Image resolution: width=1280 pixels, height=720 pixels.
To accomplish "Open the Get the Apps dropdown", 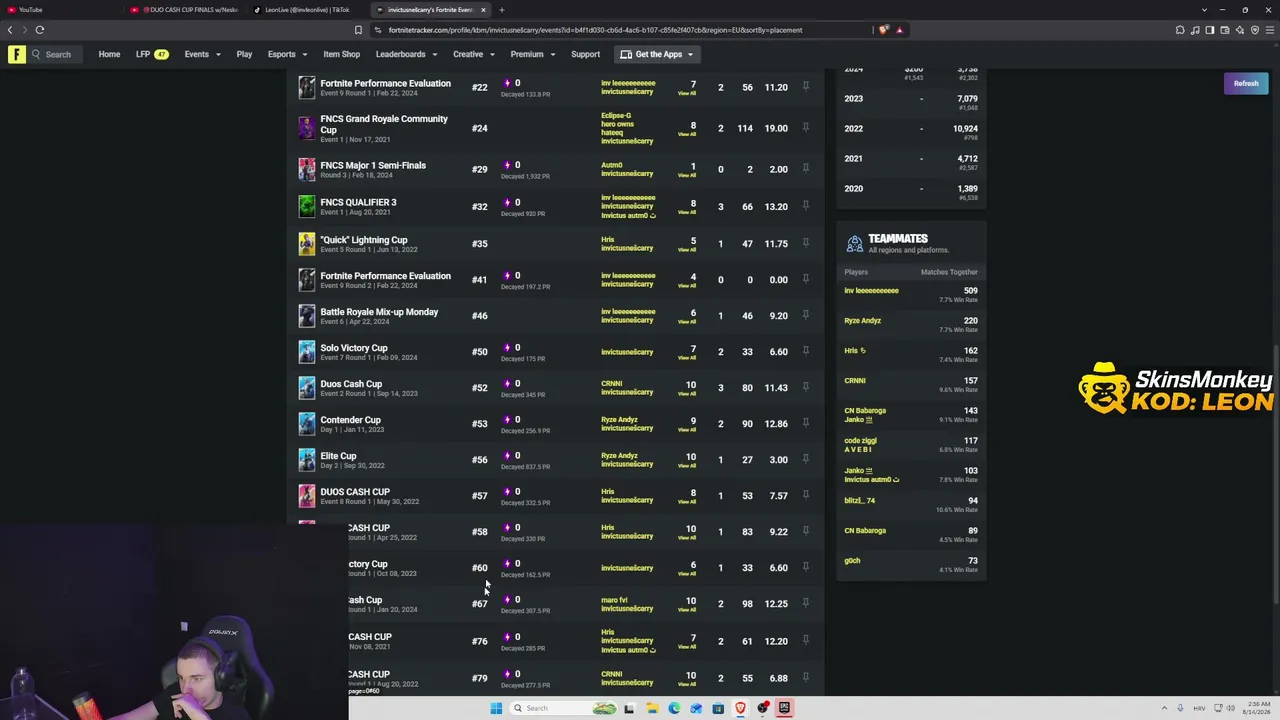I will click(x=657, y=54).
